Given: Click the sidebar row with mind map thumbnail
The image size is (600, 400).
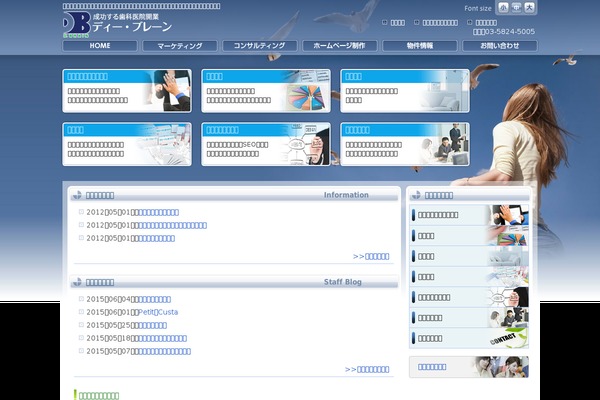Looking at the screenshot, I should point(469,297).
